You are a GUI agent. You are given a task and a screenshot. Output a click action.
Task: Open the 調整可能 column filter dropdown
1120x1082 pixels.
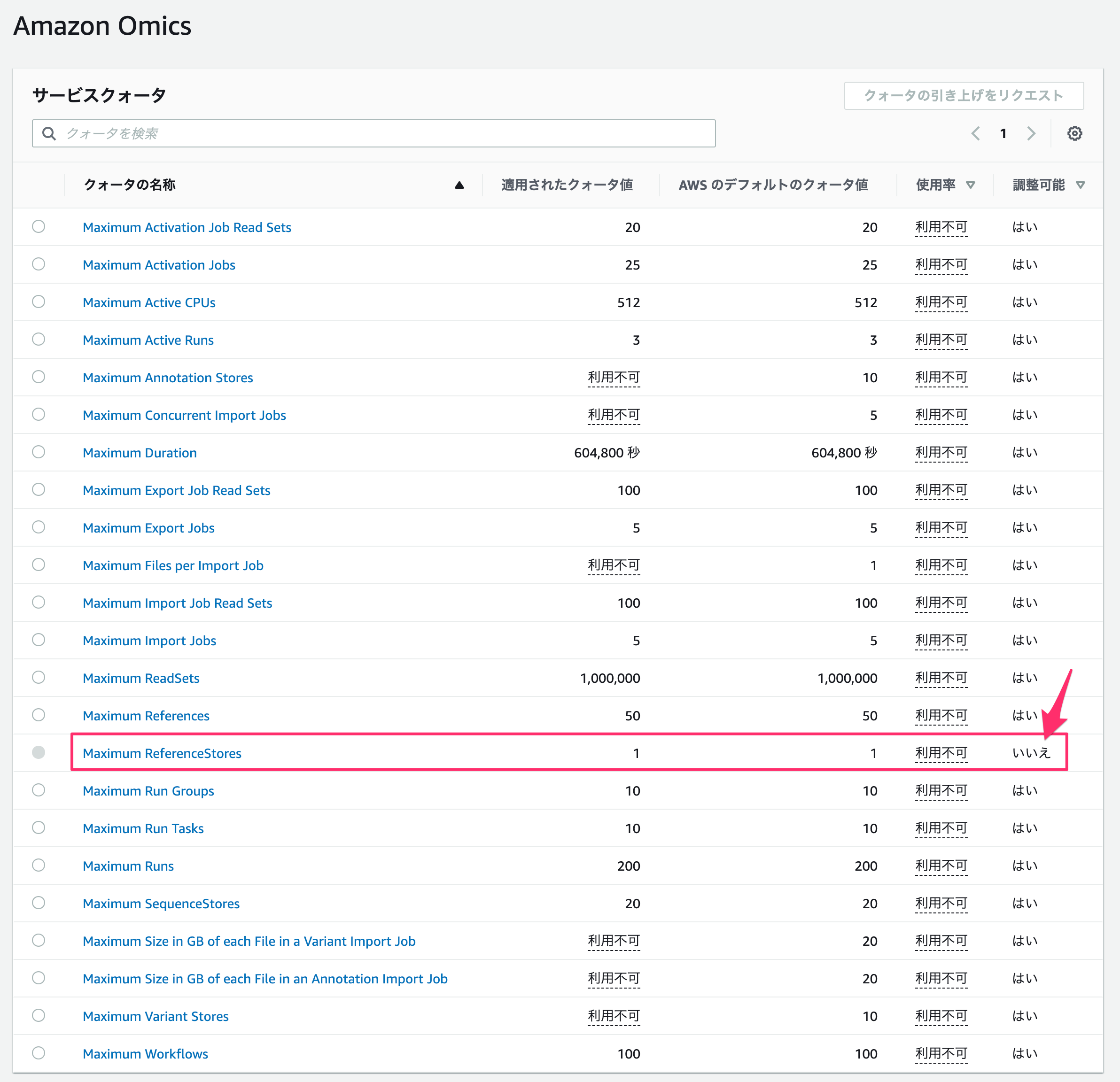(1080, 185)
